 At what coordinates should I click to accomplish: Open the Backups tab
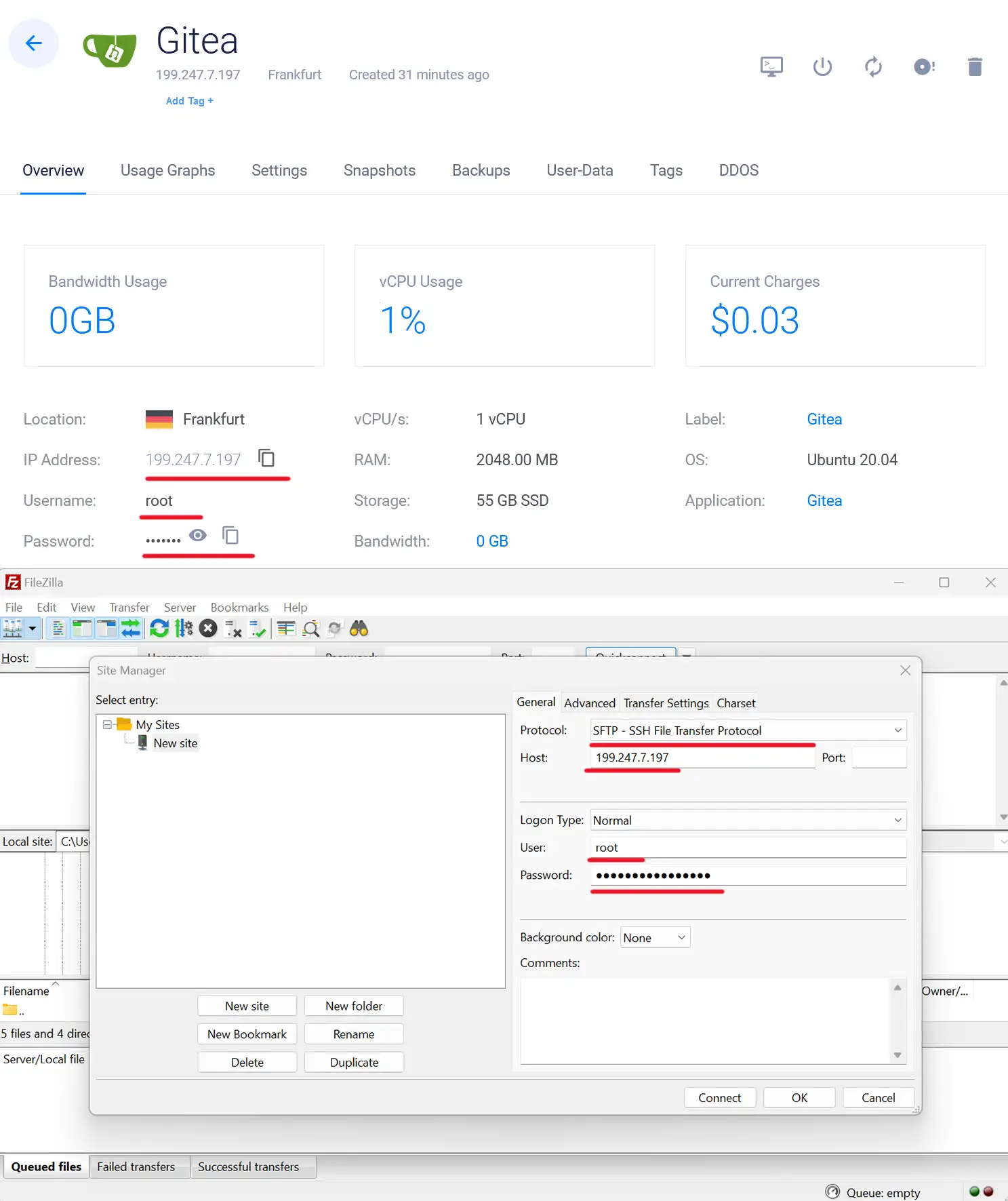(481, 170)
